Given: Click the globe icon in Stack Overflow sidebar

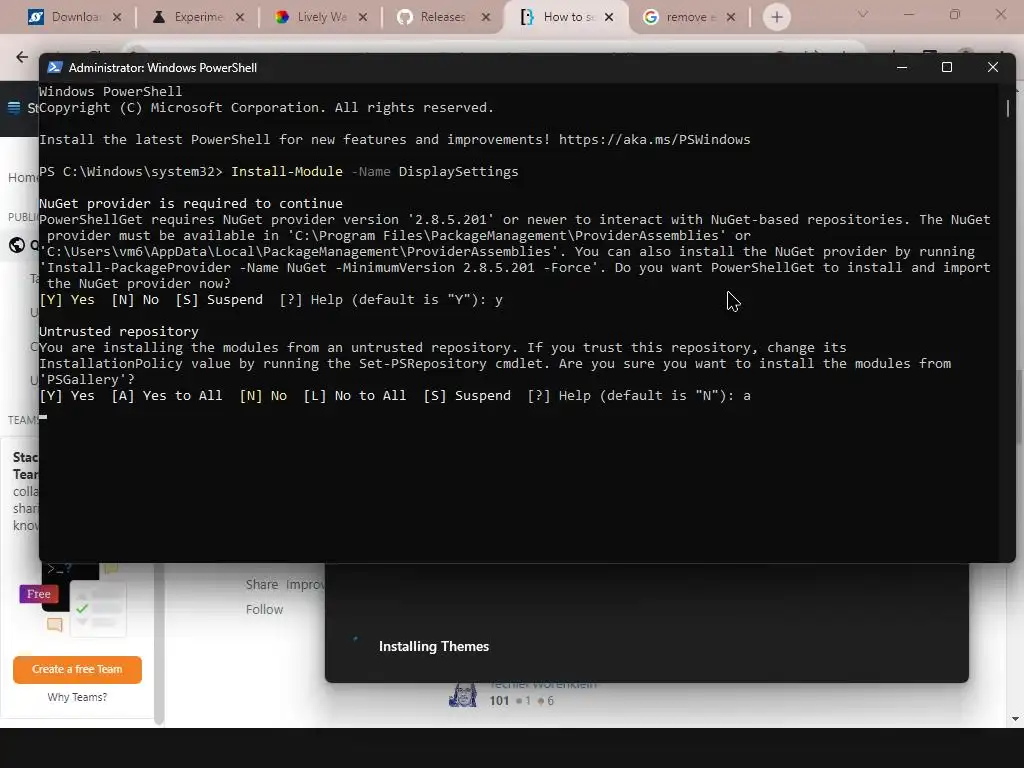Looking at the screenshot, I should click(x=16, y=245).
